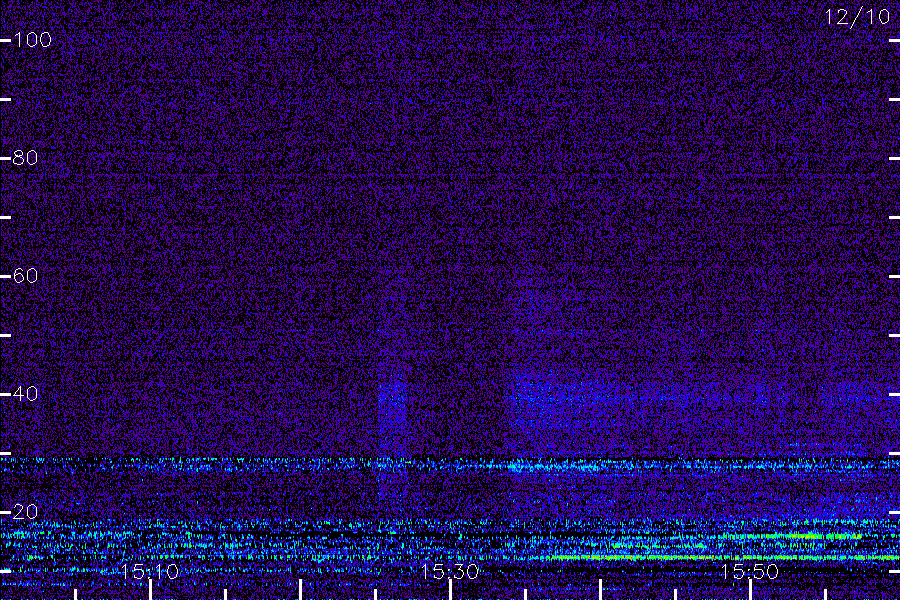Click the 15:50 time axis label
The image size is (900, 600).
(x=749, y=571)
